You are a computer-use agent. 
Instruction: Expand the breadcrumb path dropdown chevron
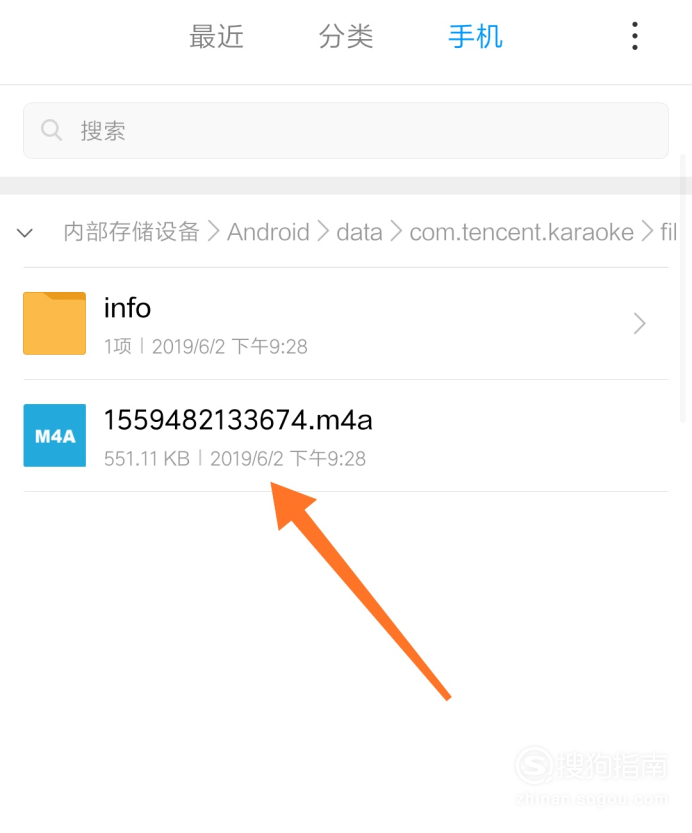coord(25,233)
